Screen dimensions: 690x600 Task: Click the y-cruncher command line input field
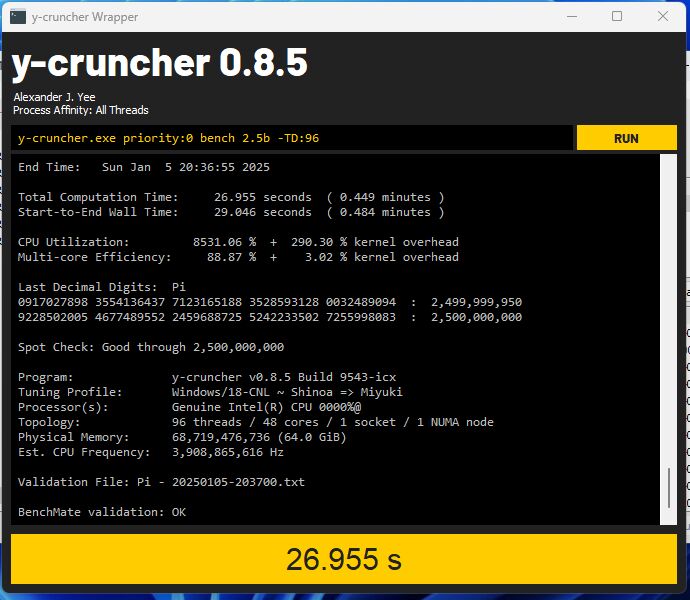point(292,138)
